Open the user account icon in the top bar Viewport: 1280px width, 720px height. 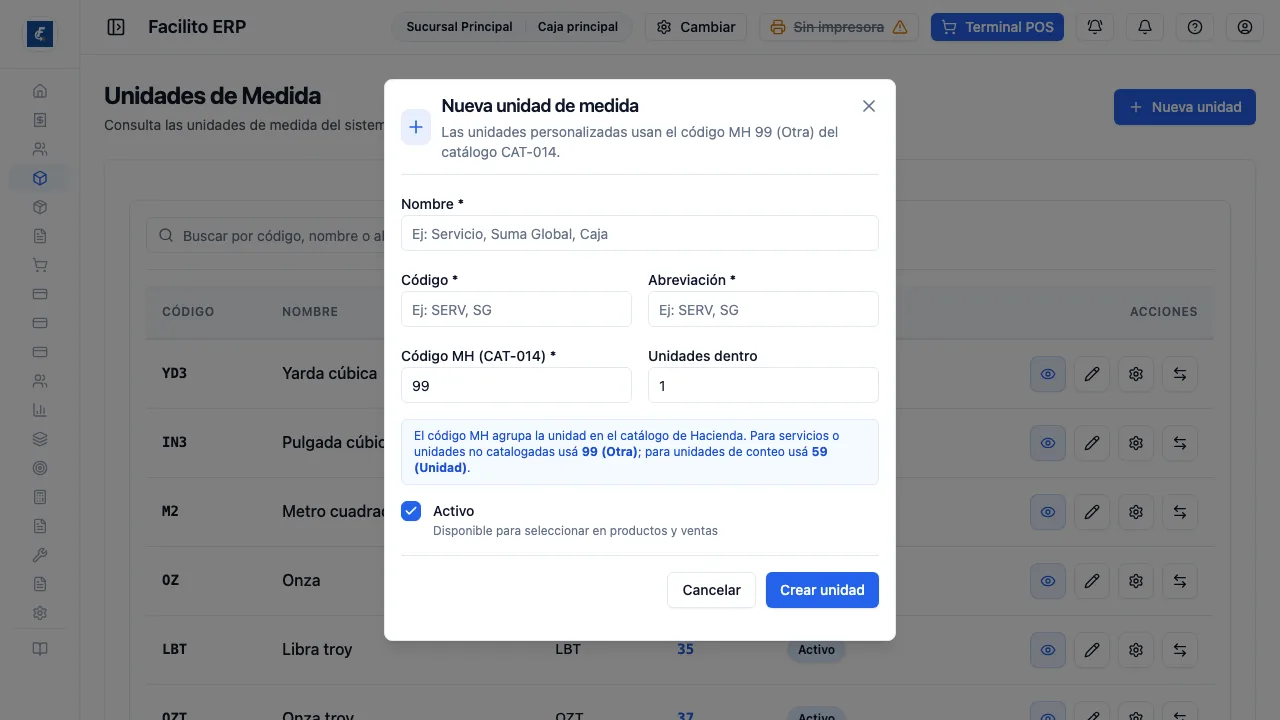1245,27
